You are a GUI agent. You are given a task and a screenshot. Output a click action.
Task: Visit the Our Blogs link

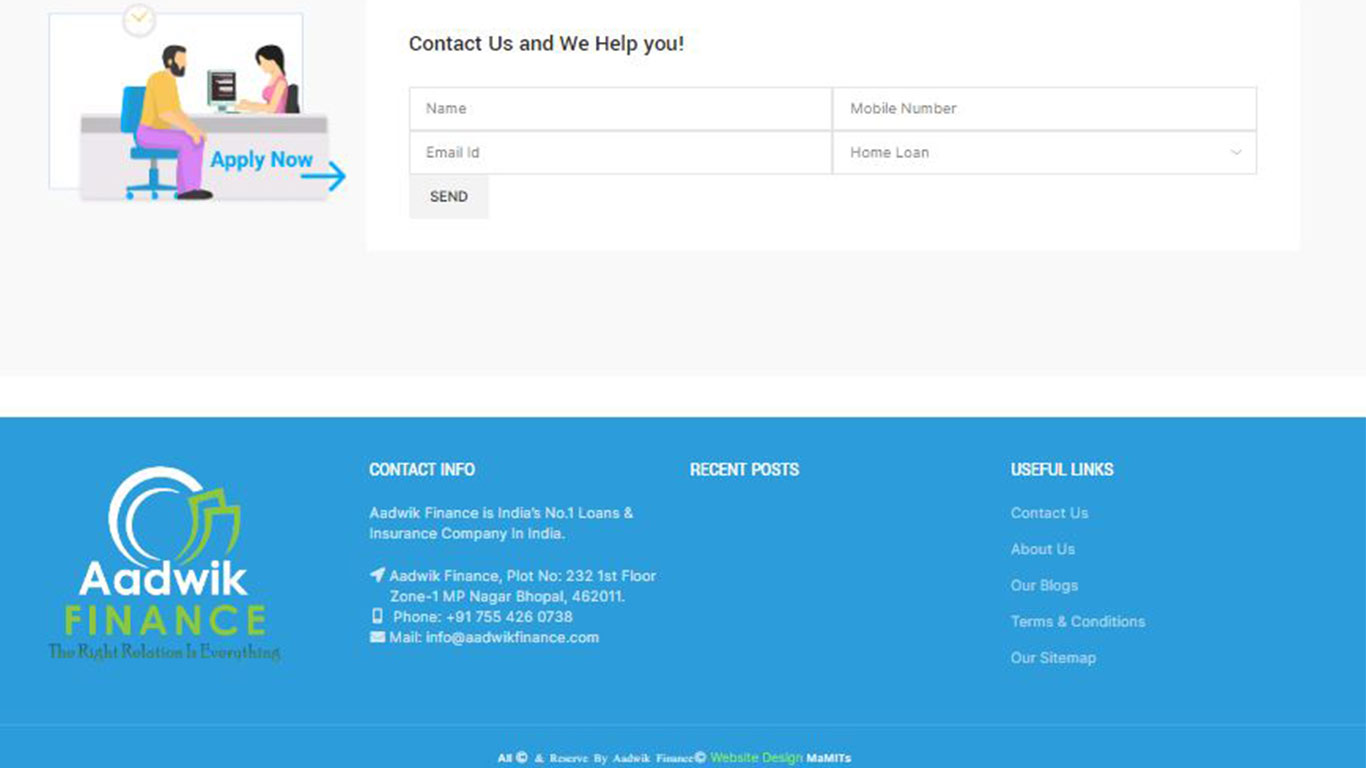[1044, 585]
